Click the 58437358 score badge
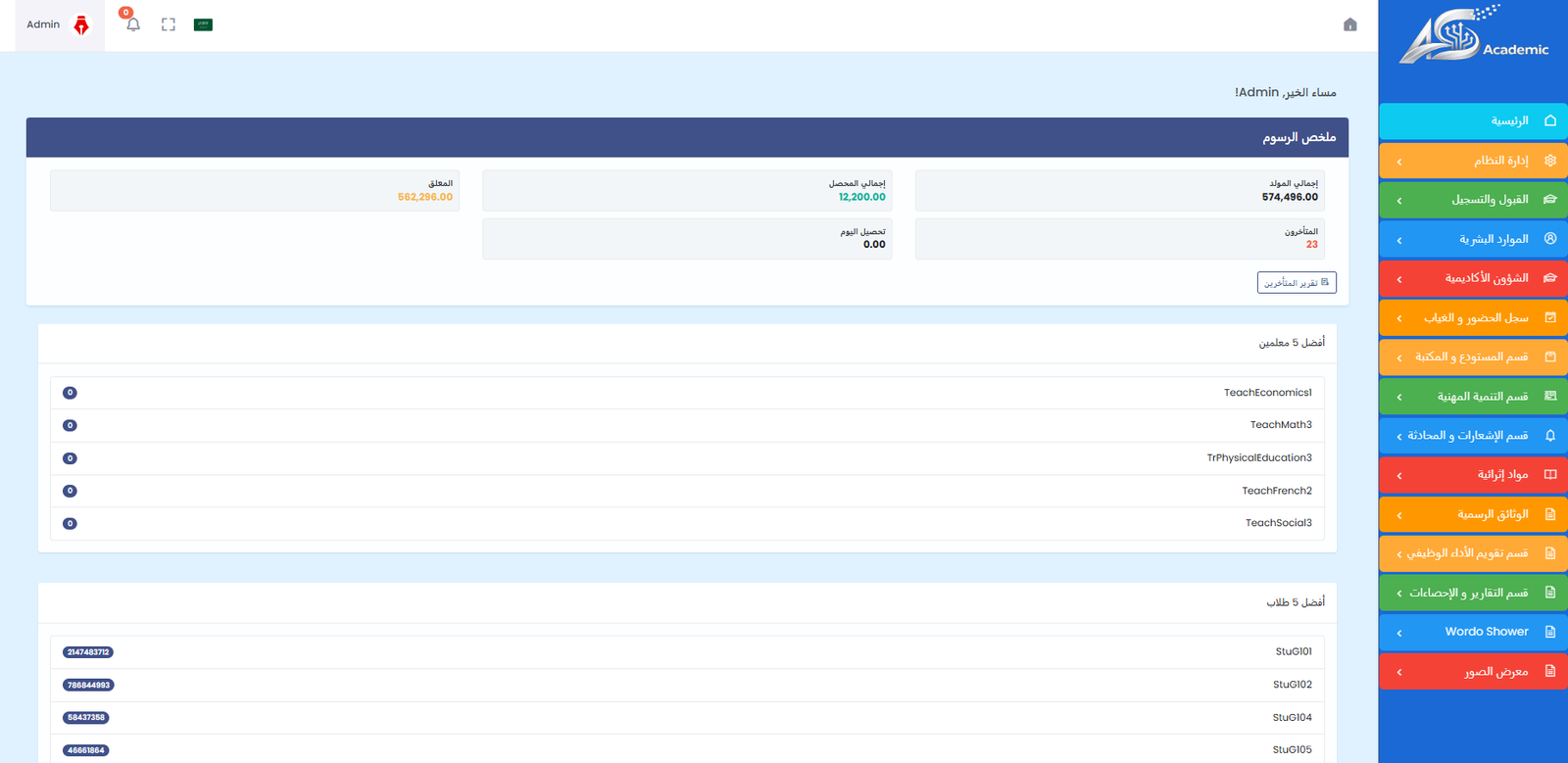The height and width of the screenshot is (763, 1568). (x=86, y=718)
